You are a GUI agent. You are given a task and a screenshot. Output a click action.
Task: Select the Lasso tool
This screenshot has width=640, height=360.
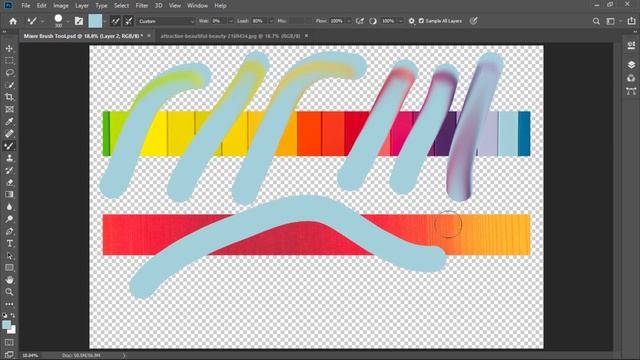(9, 73)
